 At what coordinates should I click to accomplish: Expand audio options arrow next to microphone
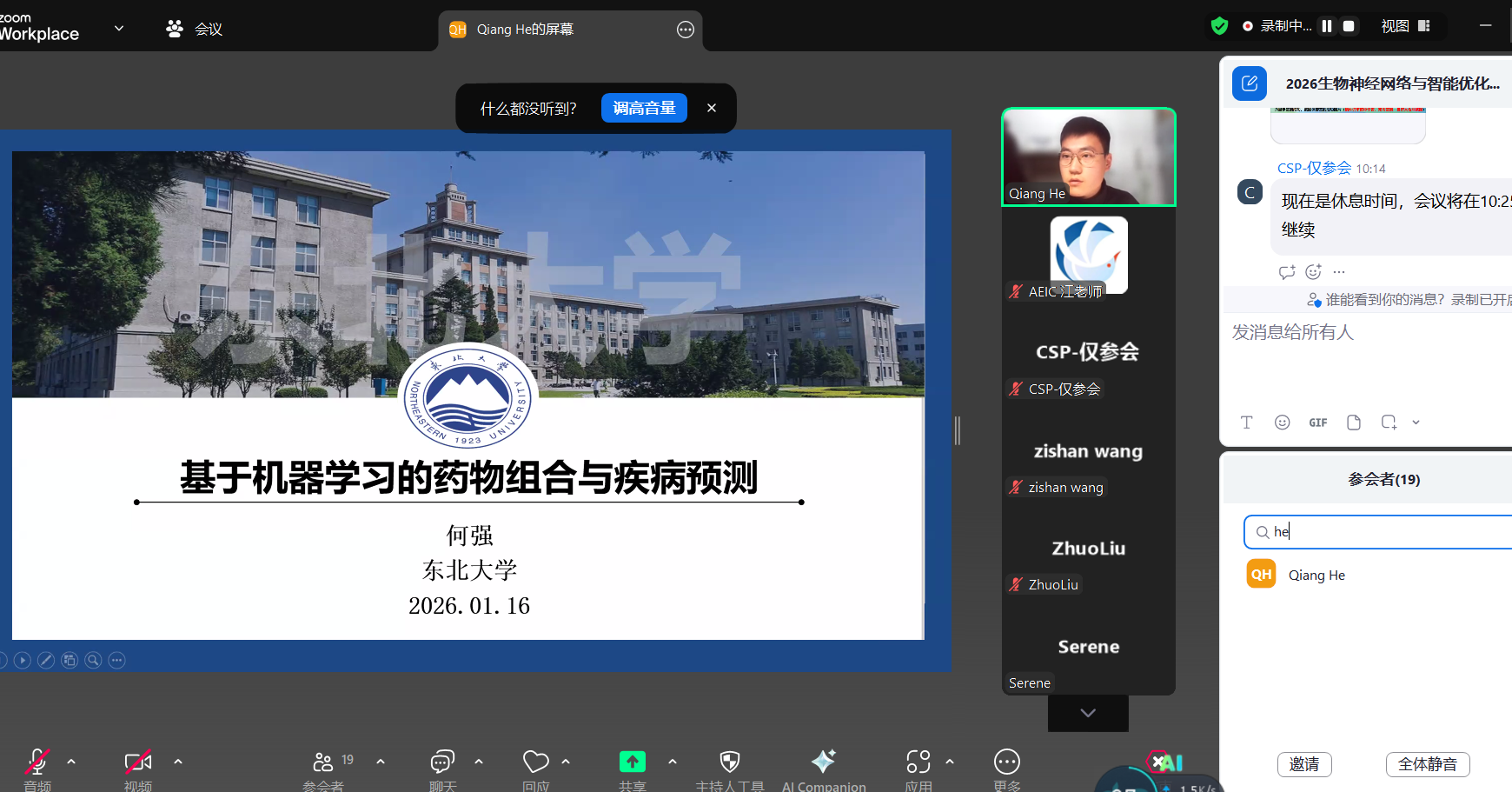click(71, 762)
